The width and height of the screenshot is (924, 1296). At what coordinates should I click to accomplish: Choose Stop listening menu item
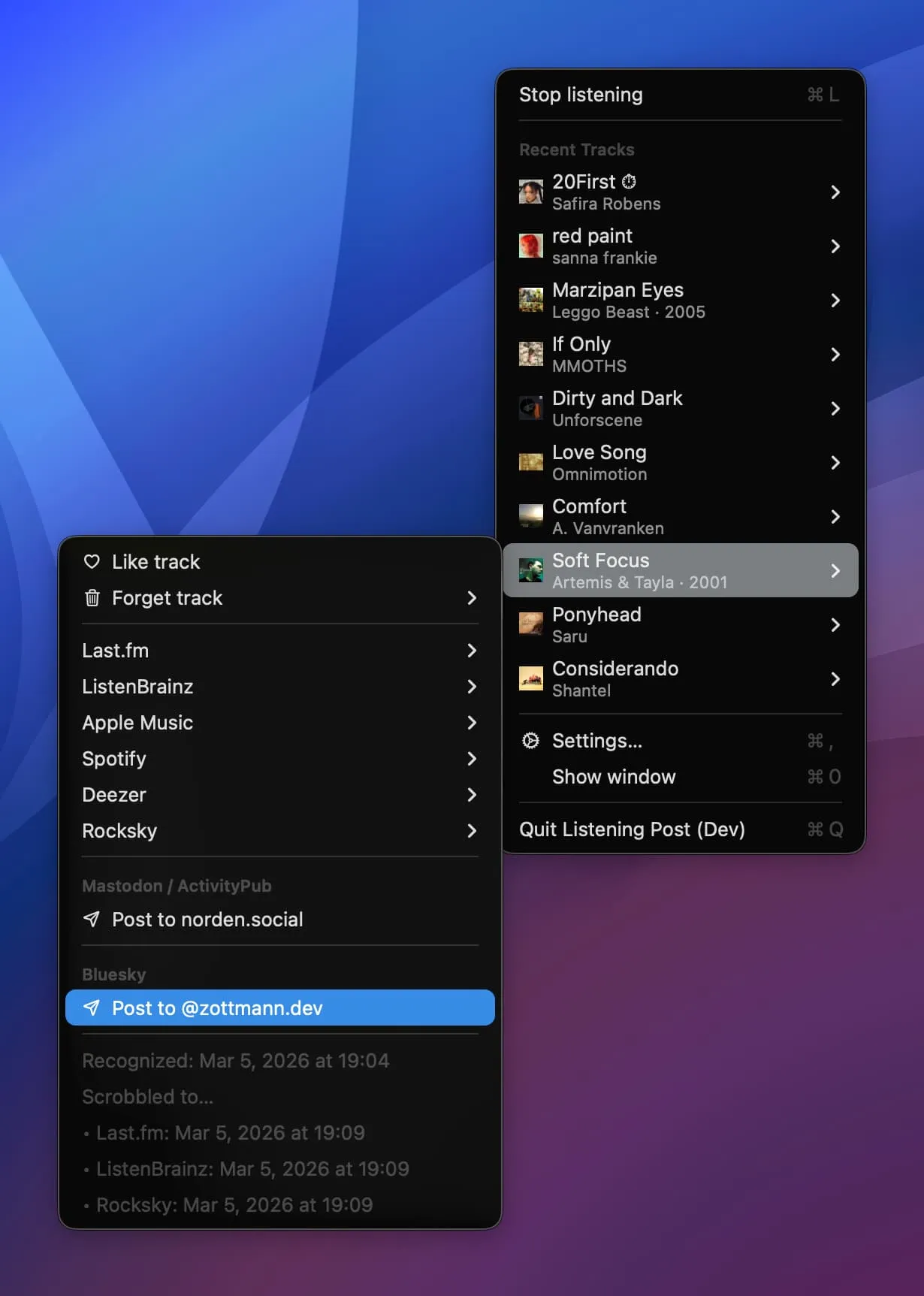point(681,95)
